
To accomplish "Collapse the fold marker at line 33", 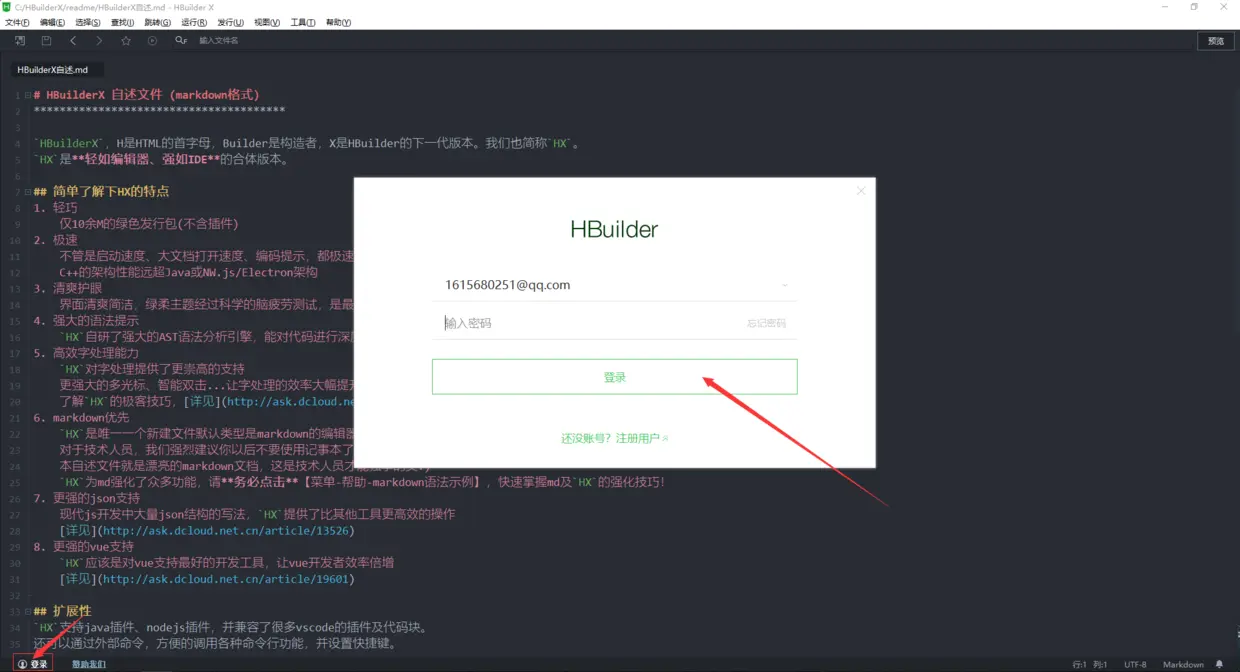I will (27, 611).
